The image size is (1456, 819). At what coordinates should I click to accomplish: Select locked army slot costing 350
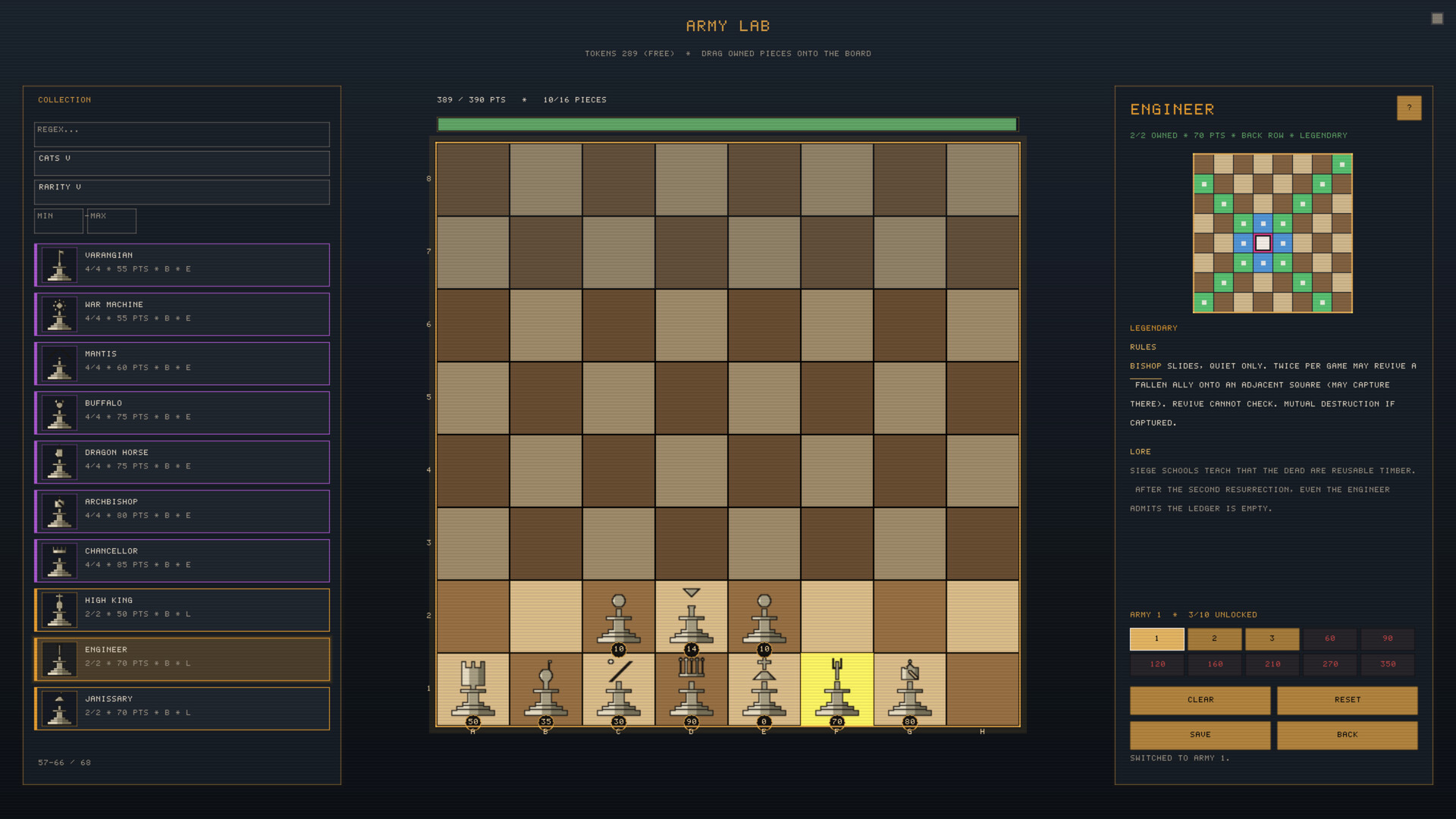tap(1387, 664)
